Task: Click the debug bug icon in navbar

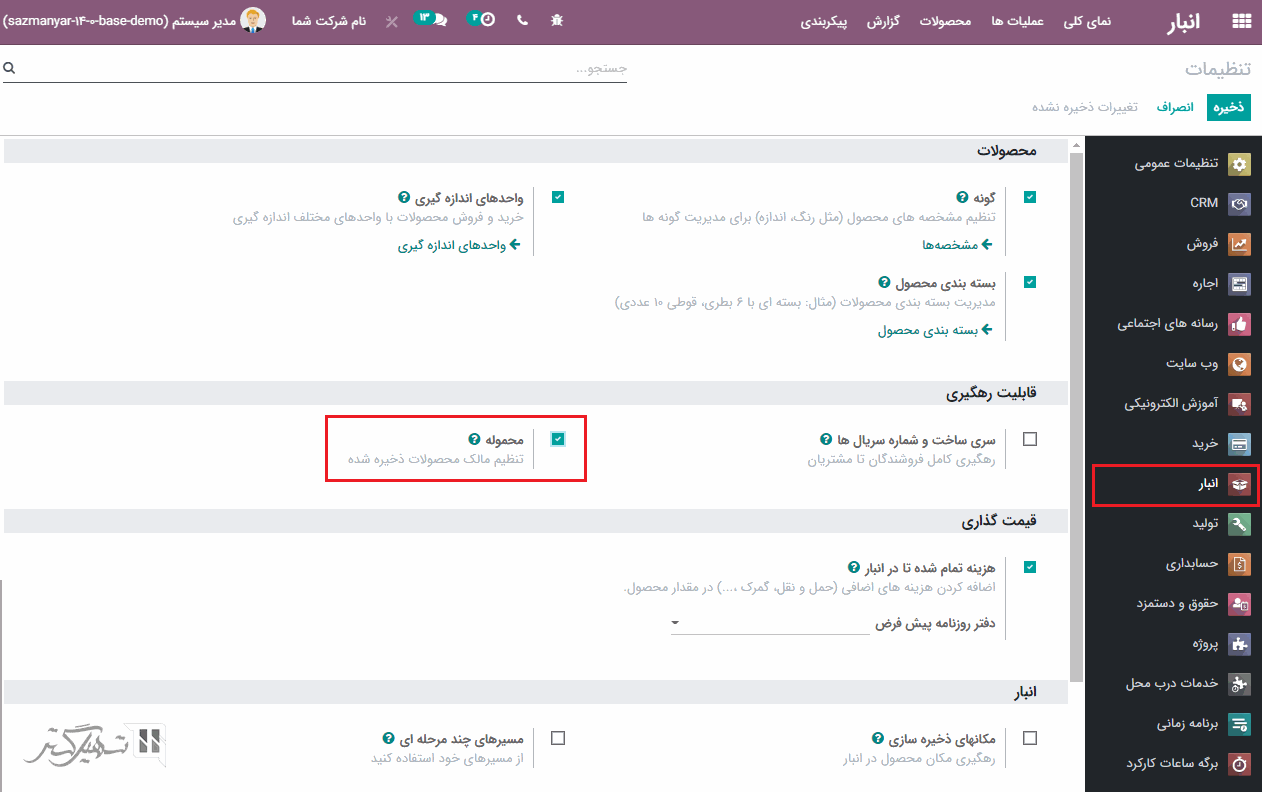Action: 557,20
